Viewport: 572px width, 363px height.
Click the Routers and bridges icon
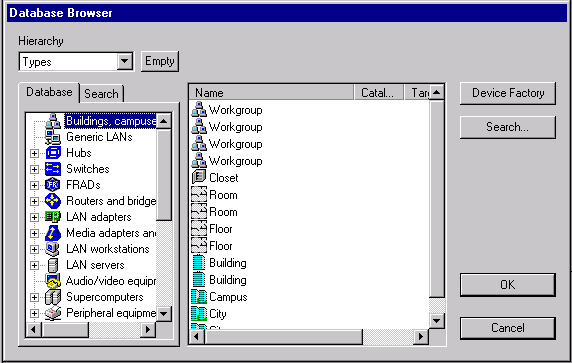pyautogui.click(x=53, y=201)
